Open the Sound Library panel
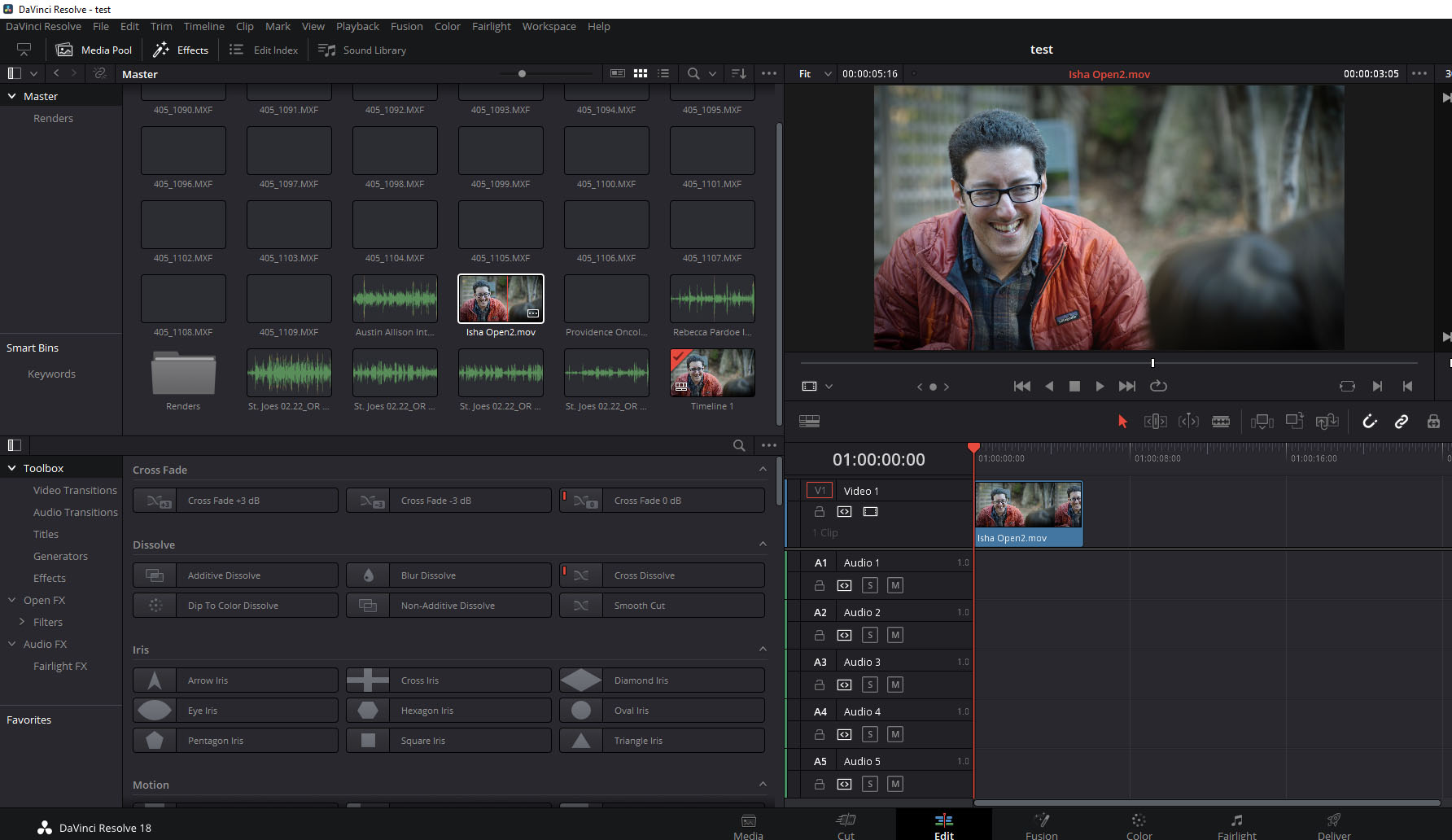This screenshot has height=840, width=1452. point(362,50)
